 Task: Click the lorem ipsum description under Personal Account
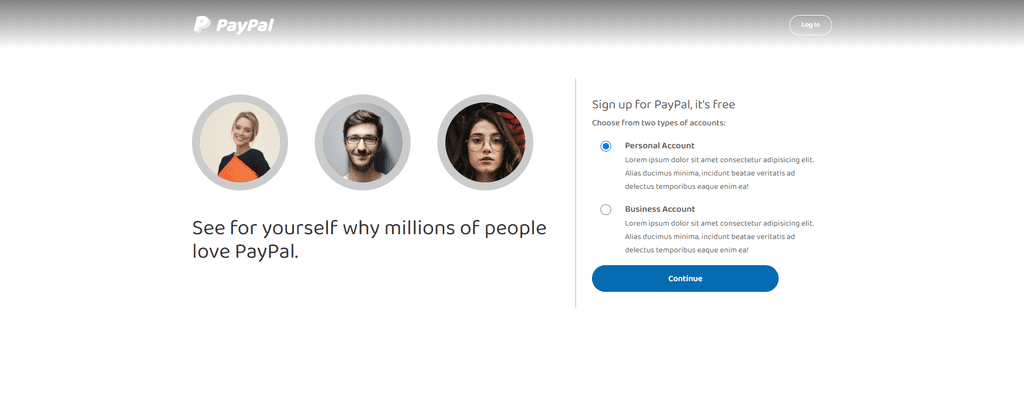point(719,173)
